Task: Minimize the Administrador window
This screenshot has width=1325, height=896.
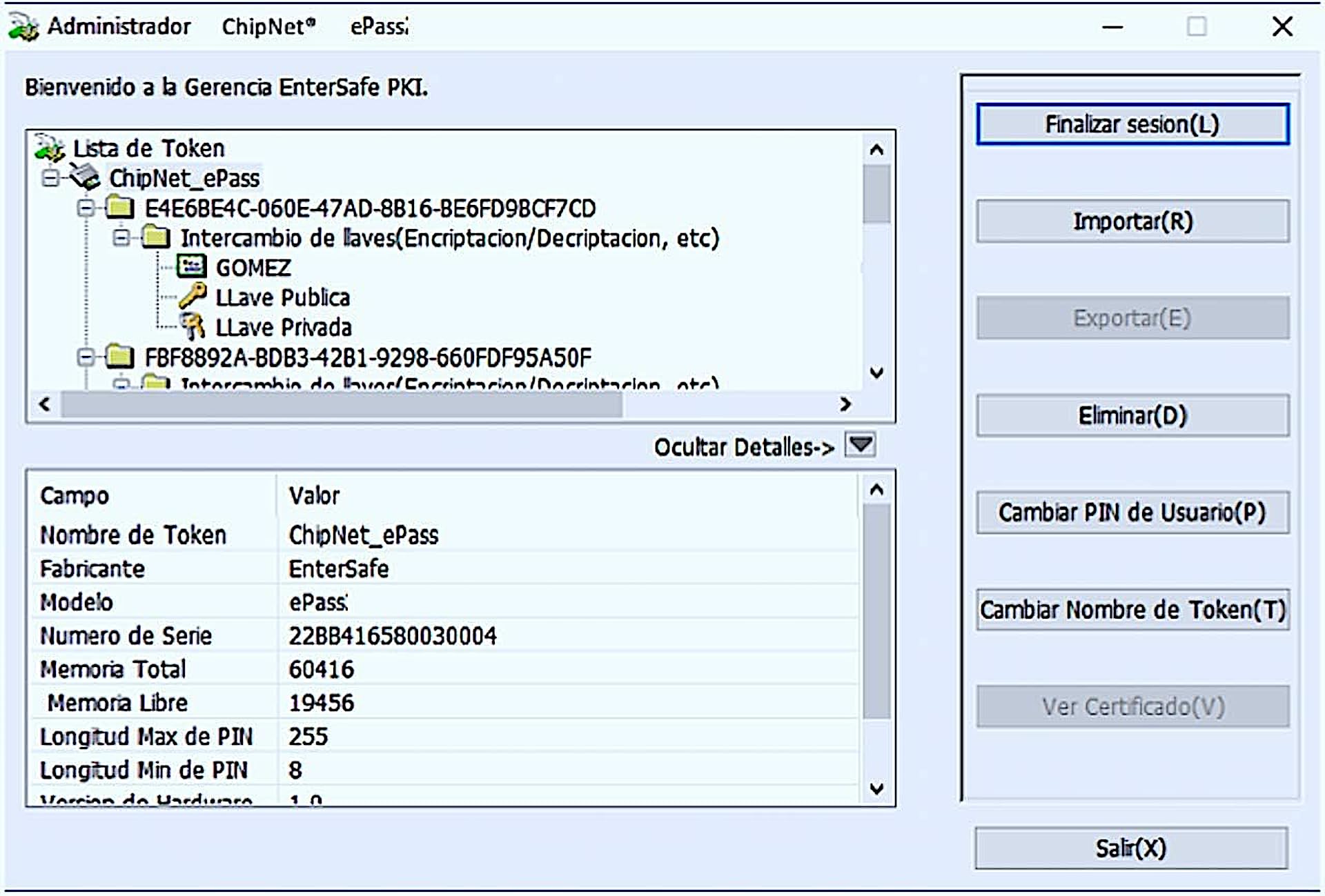Action: [x=1112, y=27]
